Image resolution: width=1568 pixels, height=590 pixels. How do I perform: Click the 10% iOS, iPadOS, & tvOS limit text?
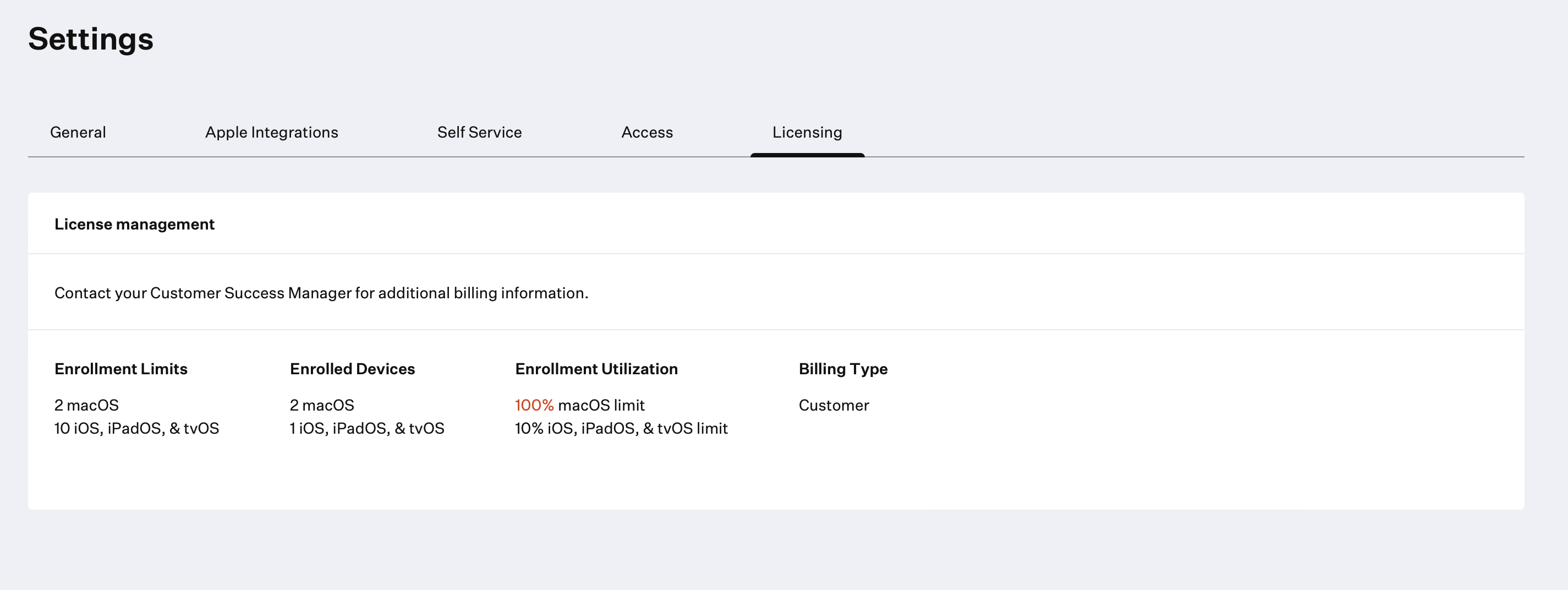(621, 429)
